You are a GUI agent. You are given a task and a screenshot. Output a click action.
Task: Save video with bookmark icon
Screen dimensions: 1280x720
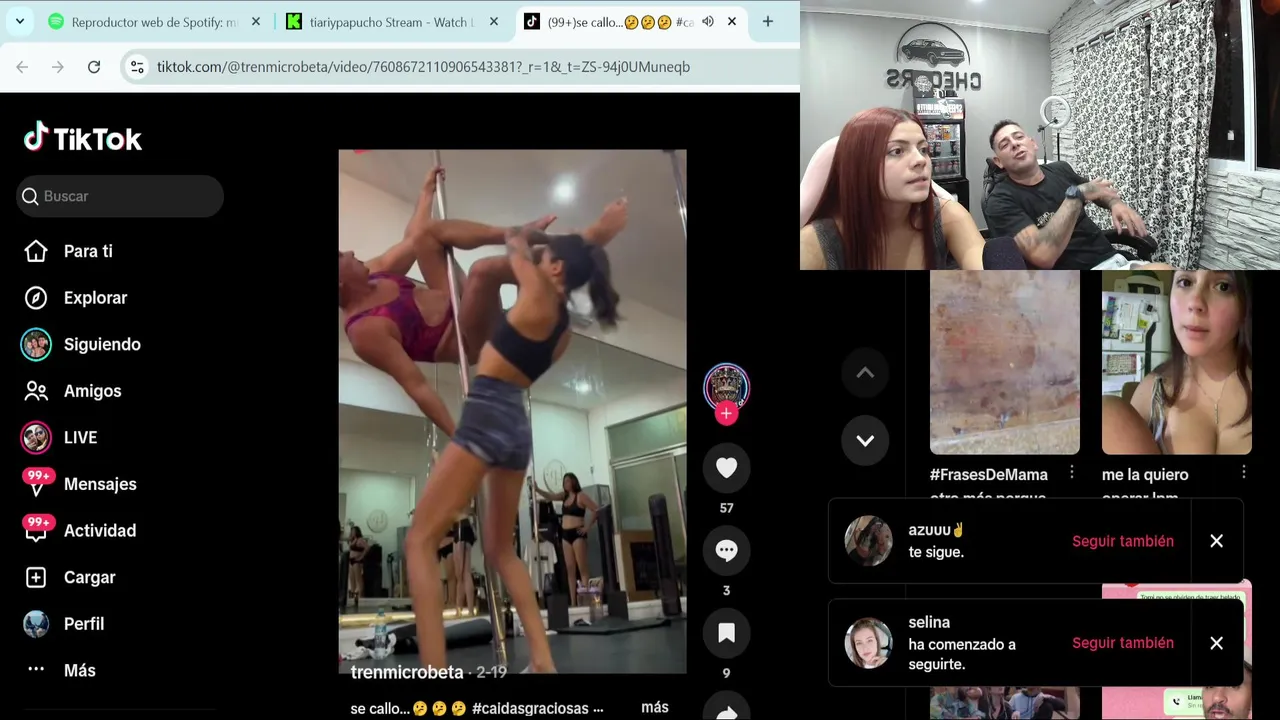[726, 633]
